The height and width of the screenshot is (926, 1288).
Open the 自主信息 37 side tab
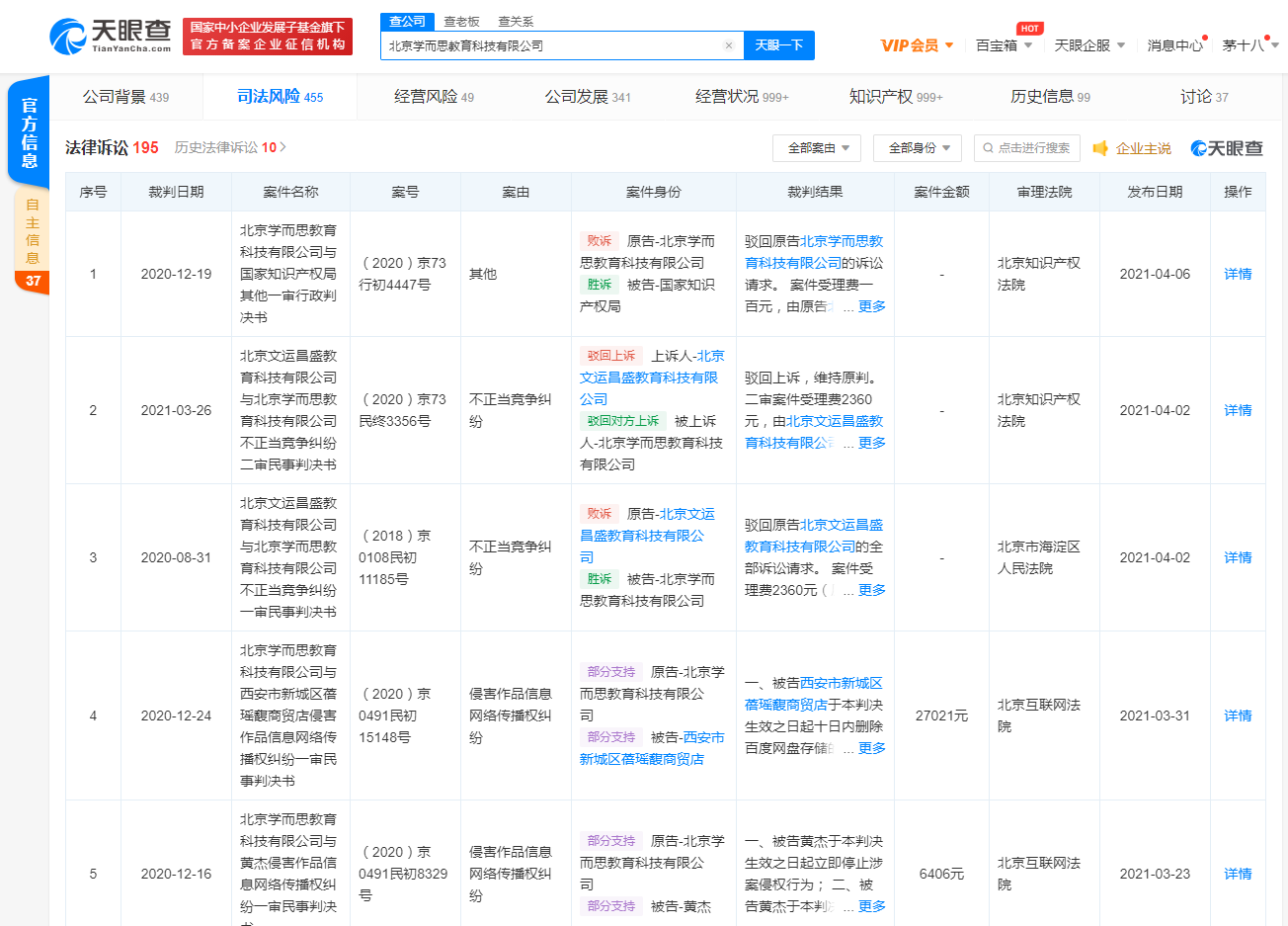tap(32, 242)
